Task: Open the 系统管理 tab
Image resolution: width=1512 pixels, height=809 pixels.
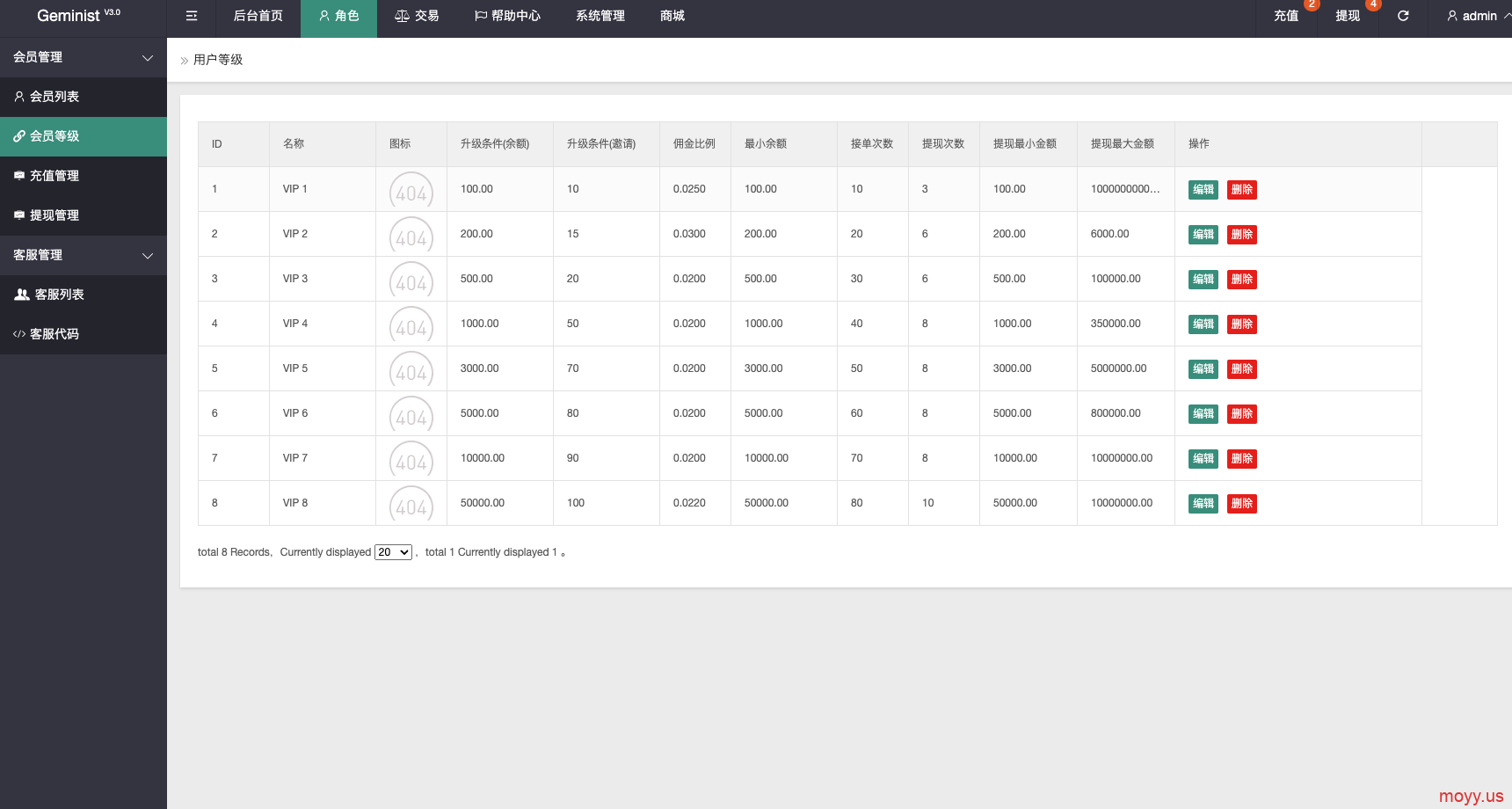Action: (x=600, y=16)
